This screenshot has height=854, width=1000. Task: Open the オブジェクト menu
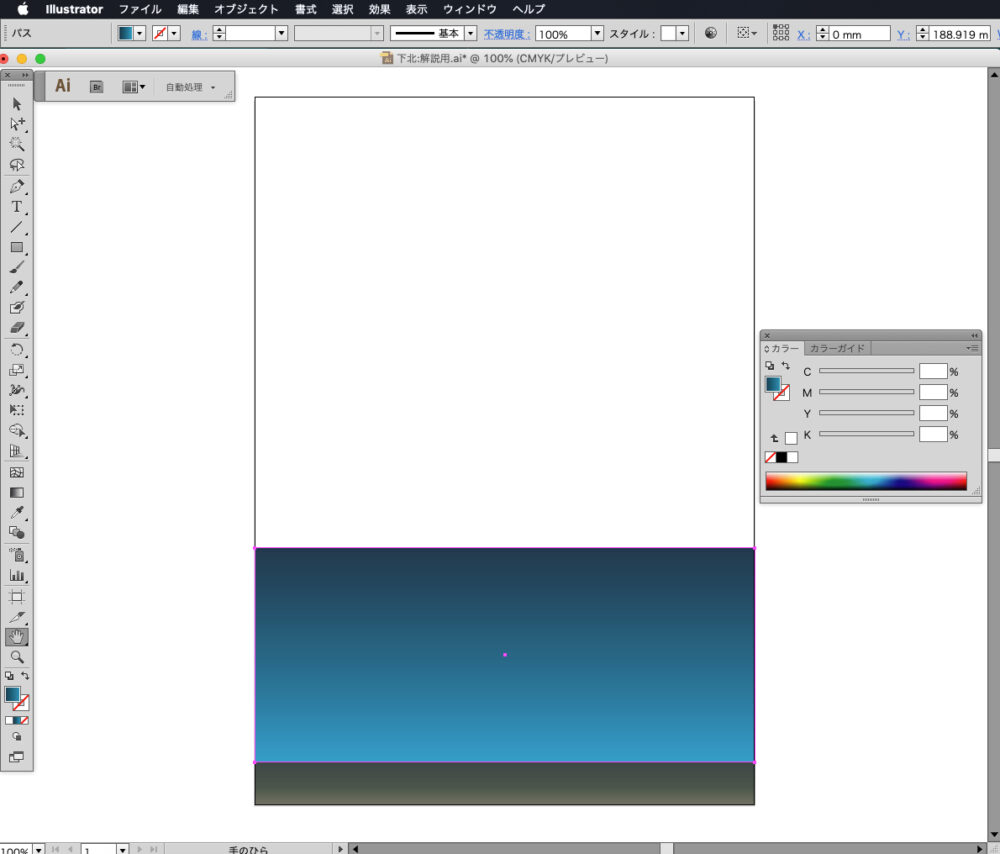point(246,9)
